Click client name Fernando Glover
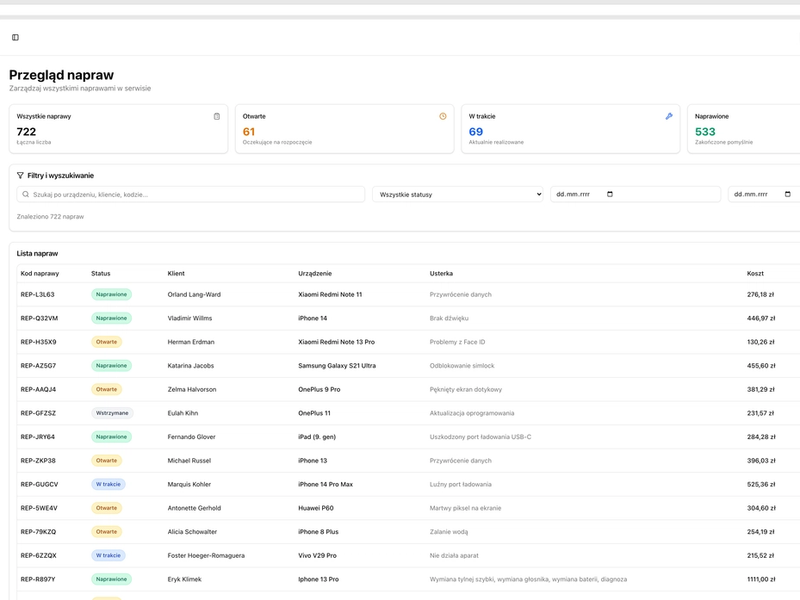 pyautogui.click(x=191, y=437)
